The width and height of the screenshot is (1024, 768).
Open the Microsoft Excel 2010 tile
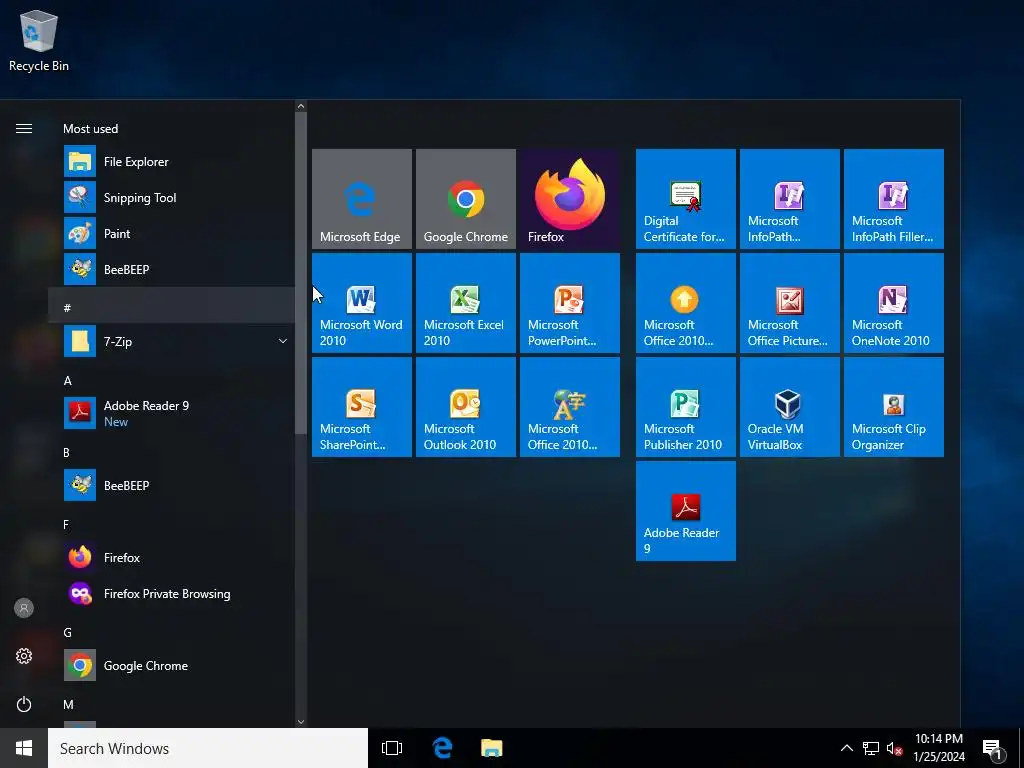point(466,302)
